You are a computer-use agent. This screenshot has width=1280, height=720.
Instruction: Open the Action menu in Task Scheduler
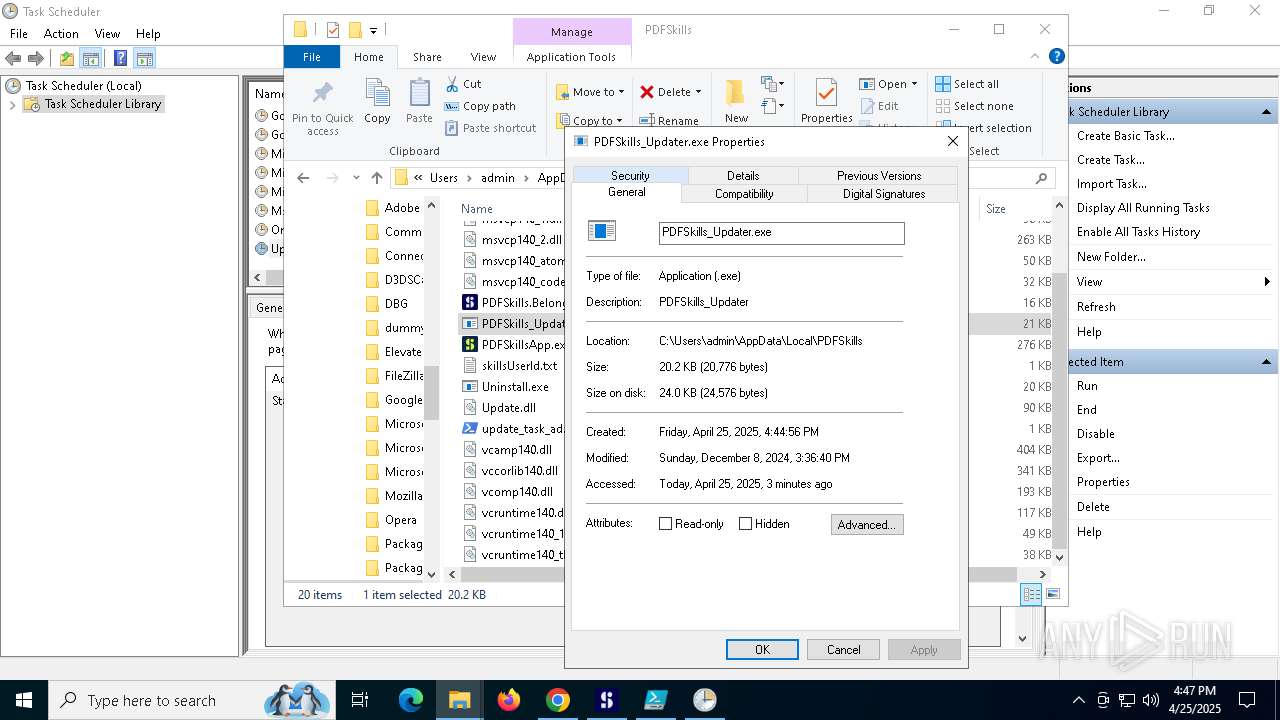pyautogui.click(x=61, y=34)
